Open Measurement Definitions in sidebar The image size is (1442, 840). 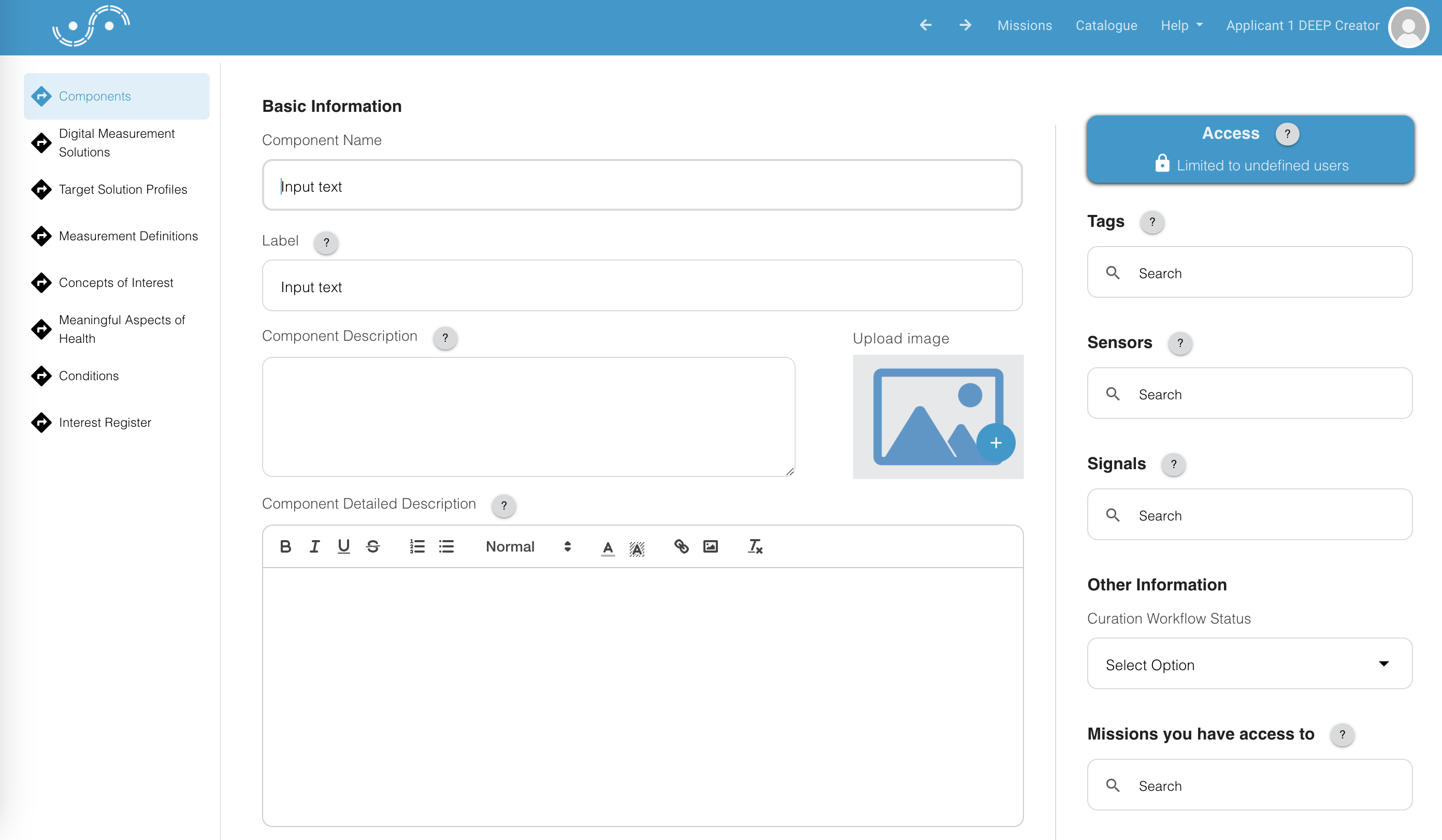click(117, 236)
